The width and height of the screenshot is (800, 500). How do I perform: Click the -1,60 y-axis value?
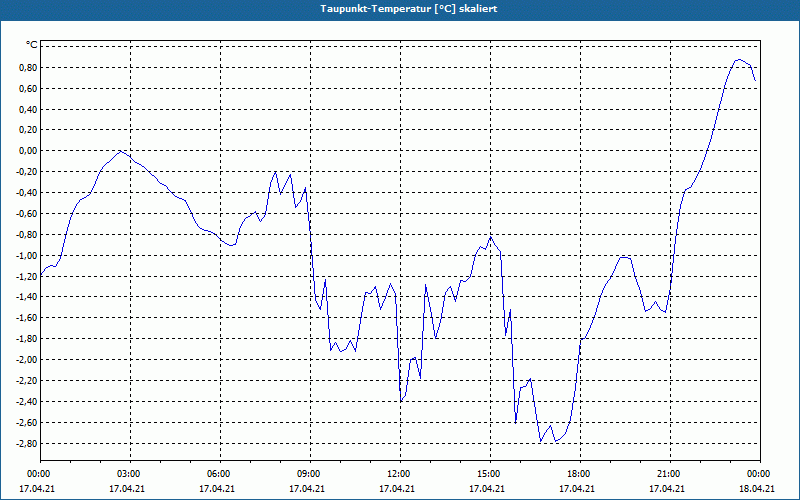[27, 318]
